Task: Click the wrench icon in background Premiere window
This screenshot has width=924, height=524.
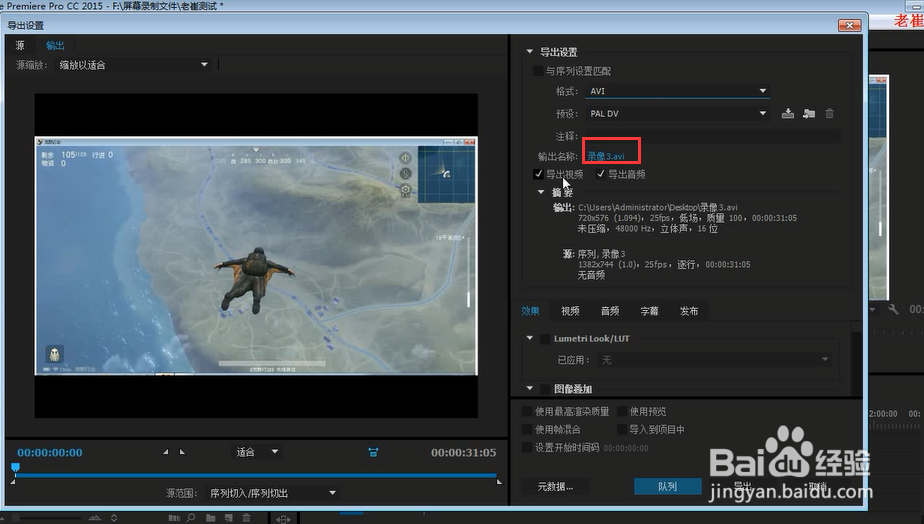Action: (x=893, y=309)
